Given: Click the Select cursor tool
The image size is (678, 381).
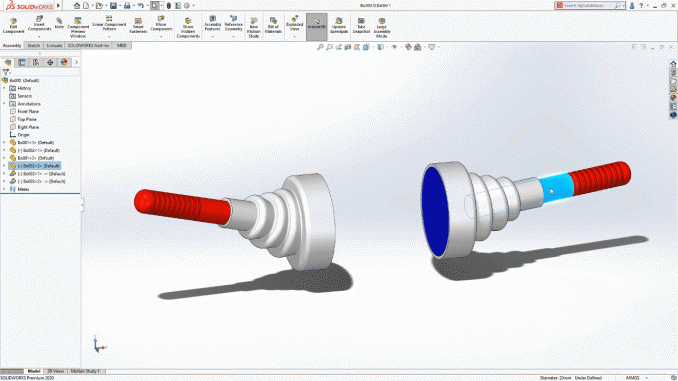Looking at the screenshot, I should [x=155, y=6].
